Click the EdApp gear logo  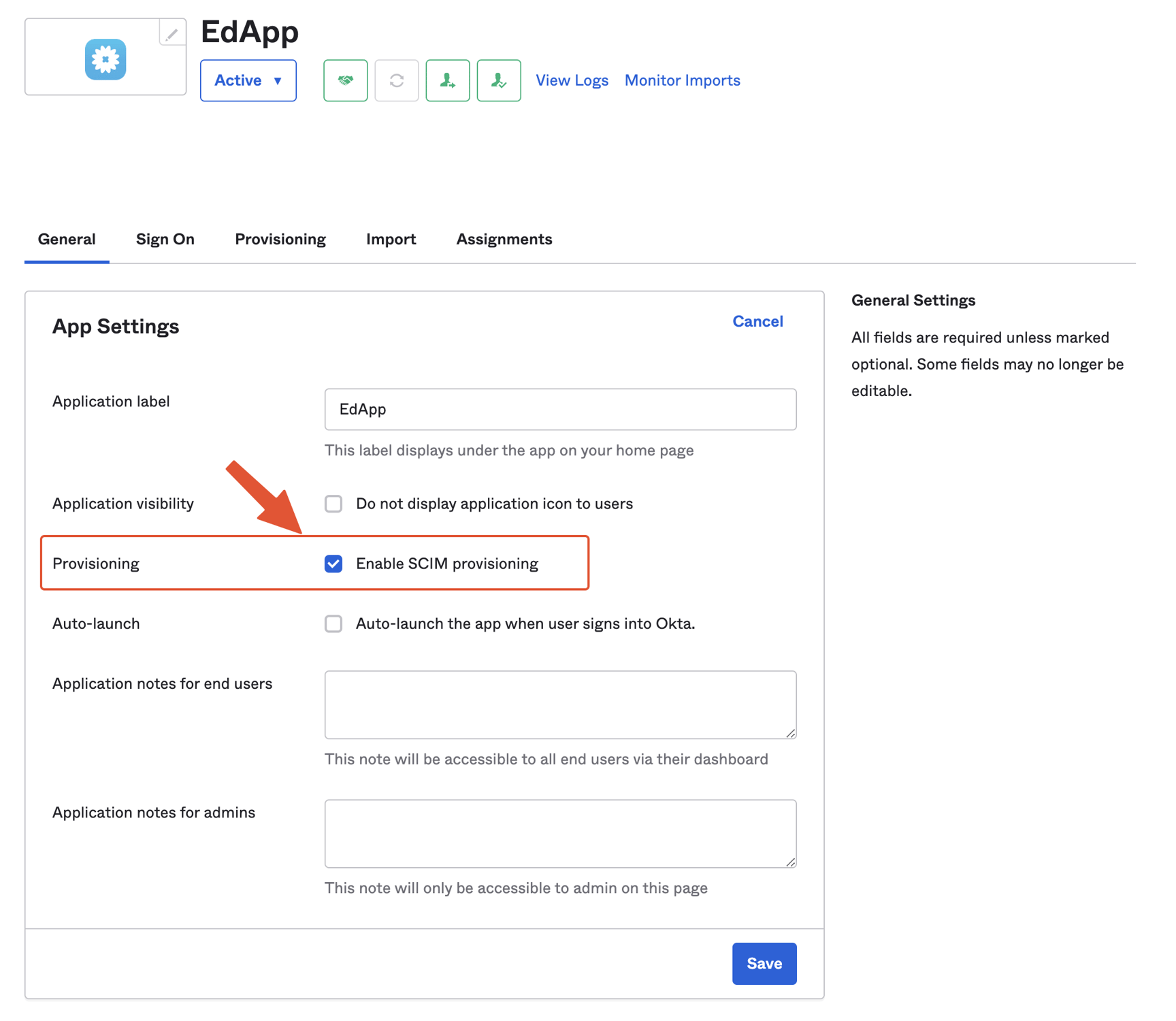coord(105,60)
